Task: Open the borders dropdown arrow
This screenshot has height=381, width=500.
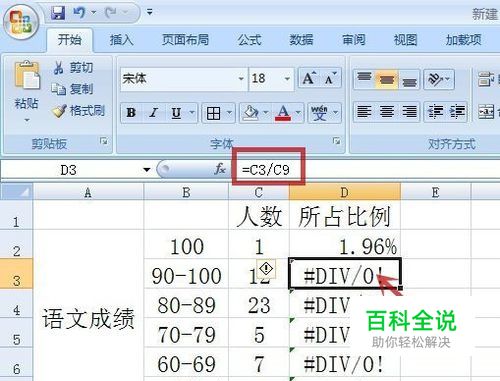Action: click(229, 112)
